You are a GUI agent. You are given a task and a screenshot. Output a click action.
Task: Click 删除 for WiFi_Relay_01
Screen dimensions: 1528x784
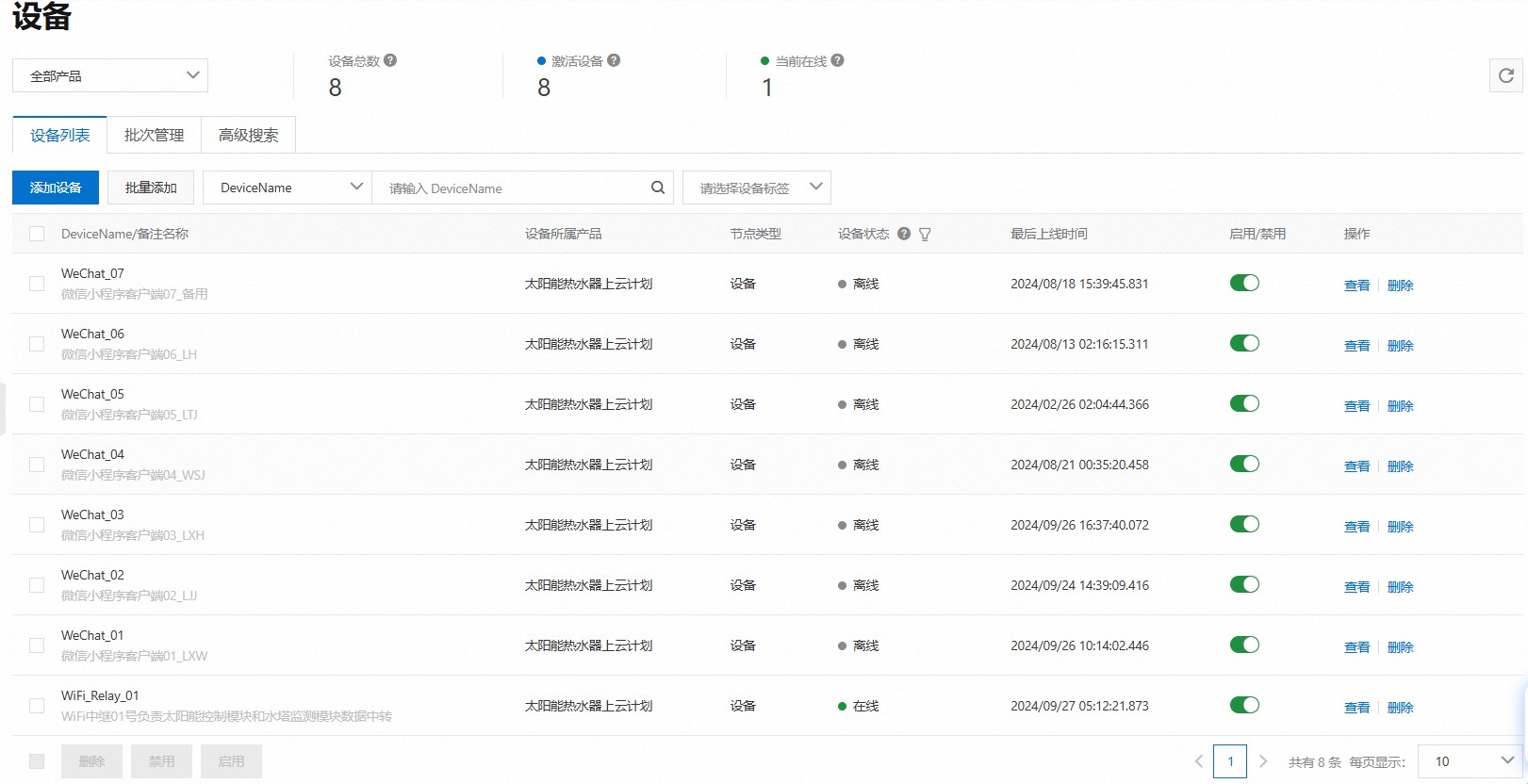coord(1400,707)
